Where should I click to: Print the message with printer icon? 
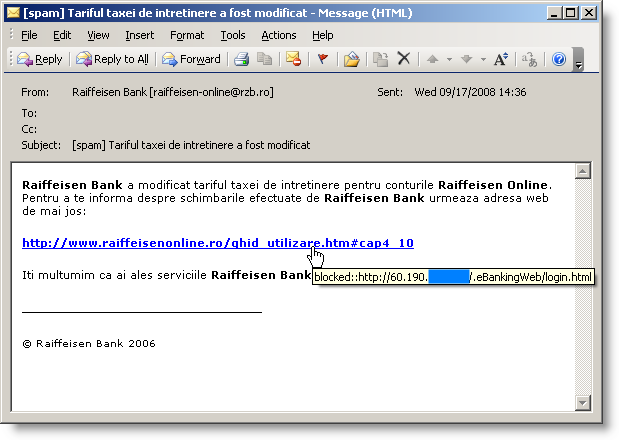[241, 59]
